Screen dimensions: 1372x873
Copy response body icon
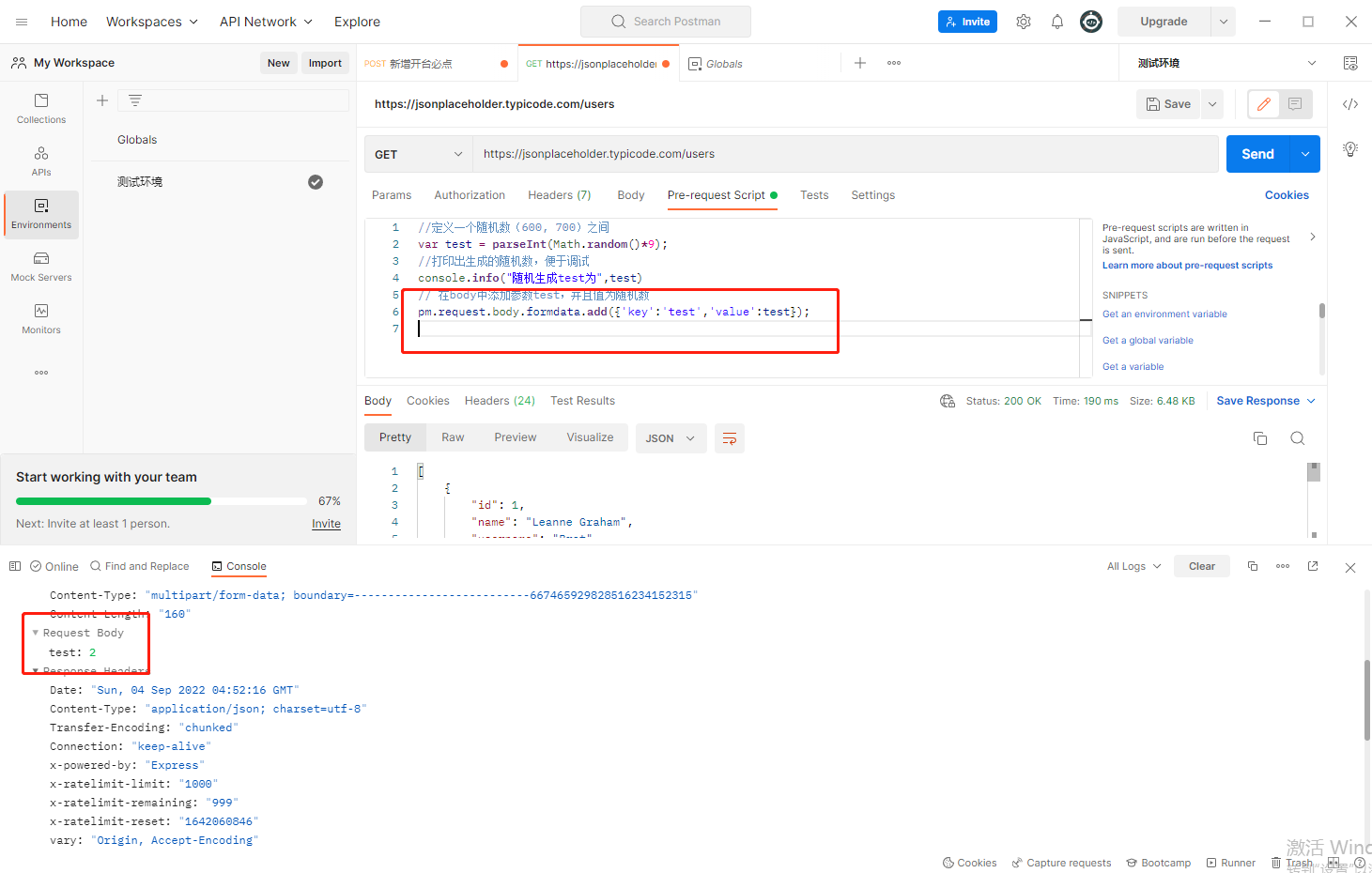pos(1260,438)
